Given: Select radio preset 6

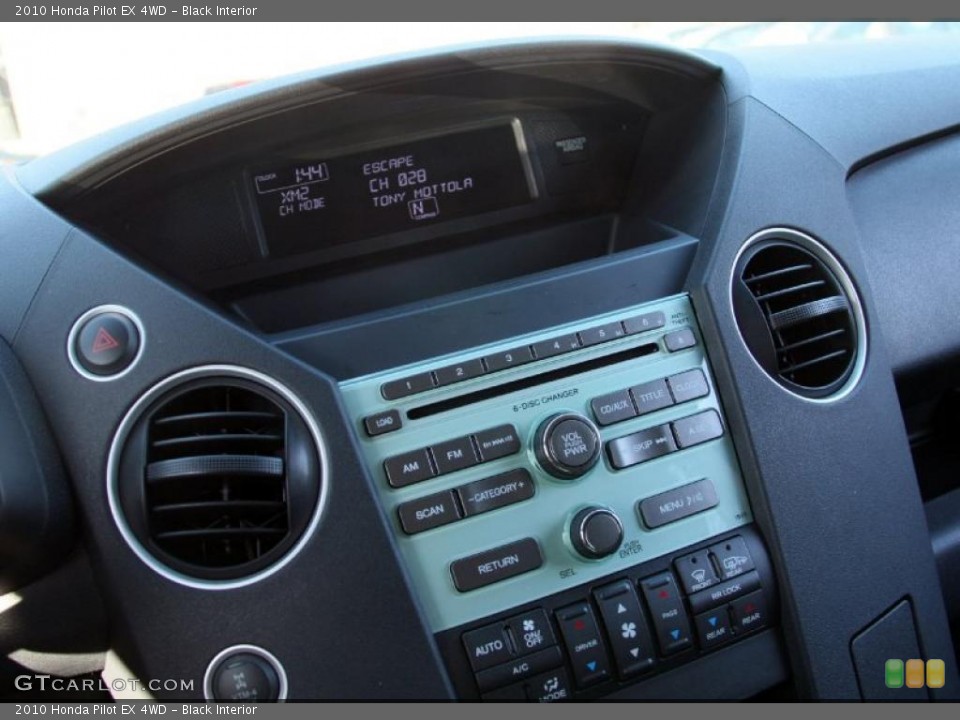Looking at the screenshot, I should (x=644, y=322).
